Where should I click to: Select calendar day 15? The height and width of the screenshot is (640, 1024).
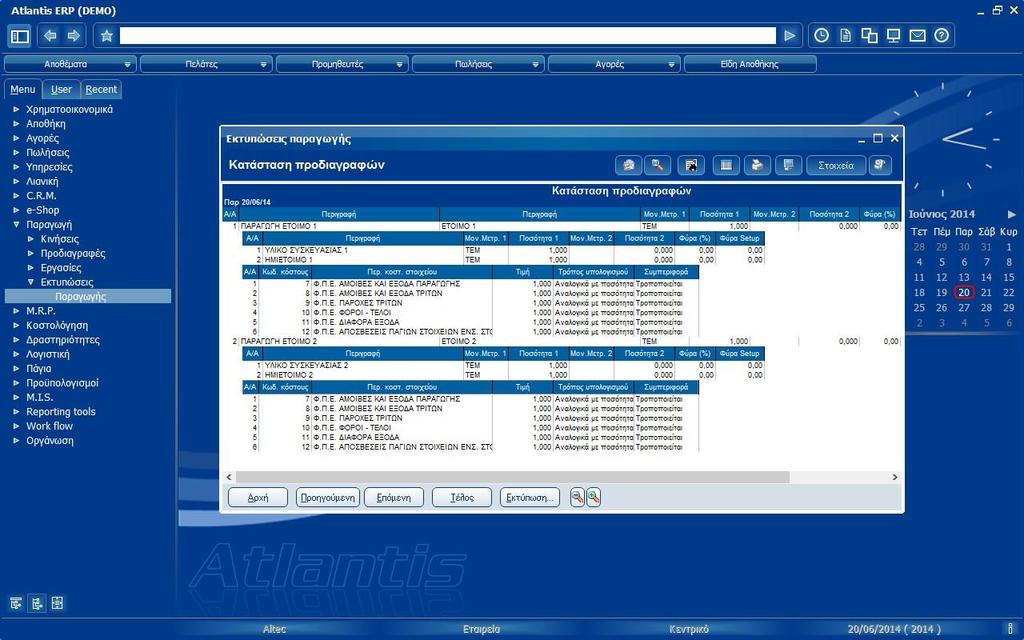pos(1008,278)
